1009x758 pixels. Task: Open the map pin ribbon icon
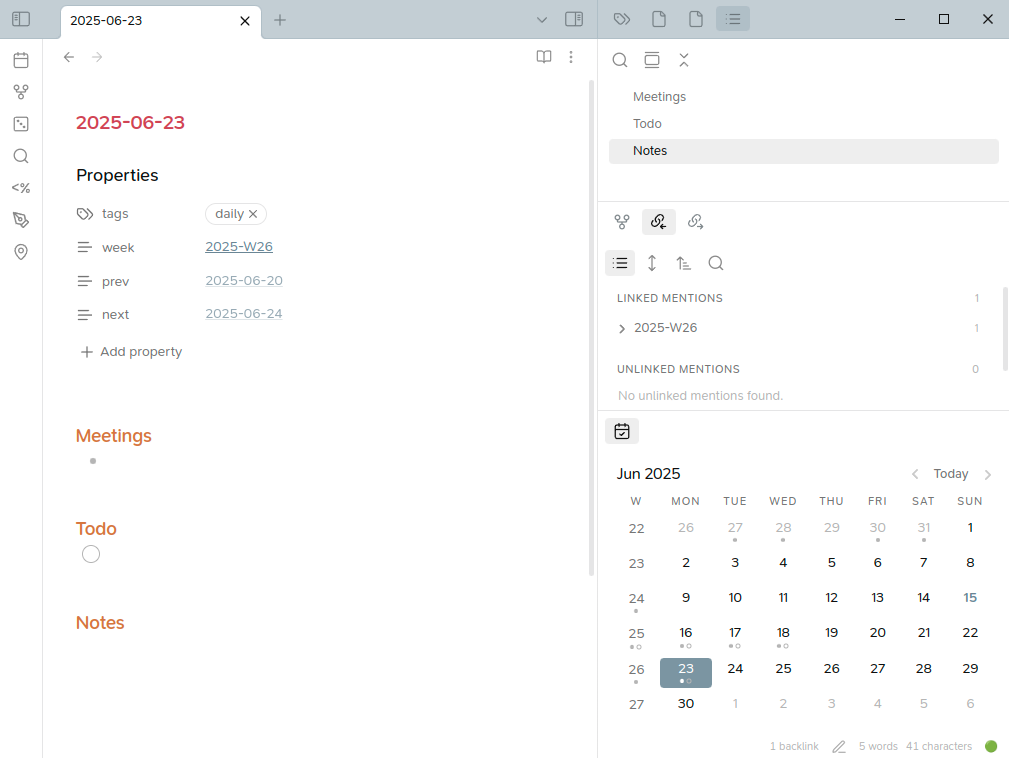[21, 252]
